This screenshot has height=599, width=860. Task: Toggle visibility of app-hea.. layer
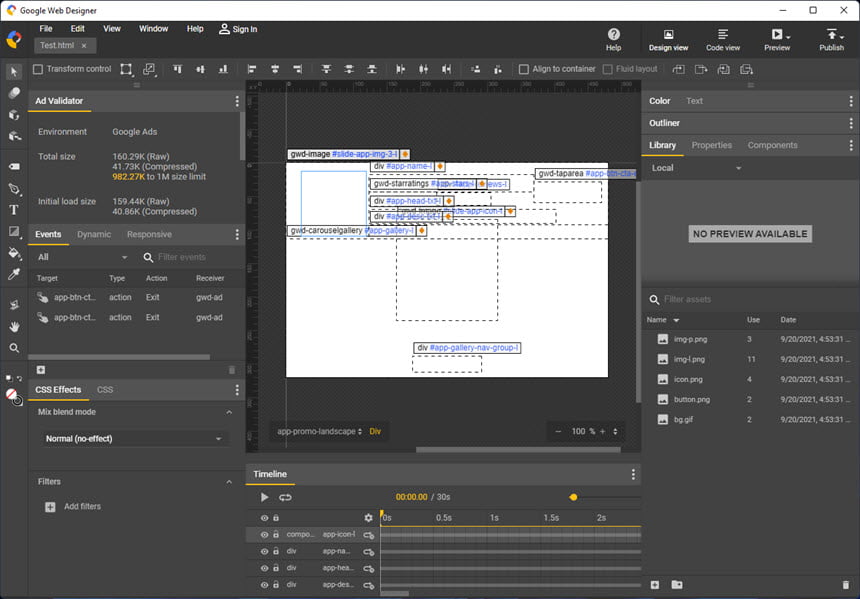[264, 568]
